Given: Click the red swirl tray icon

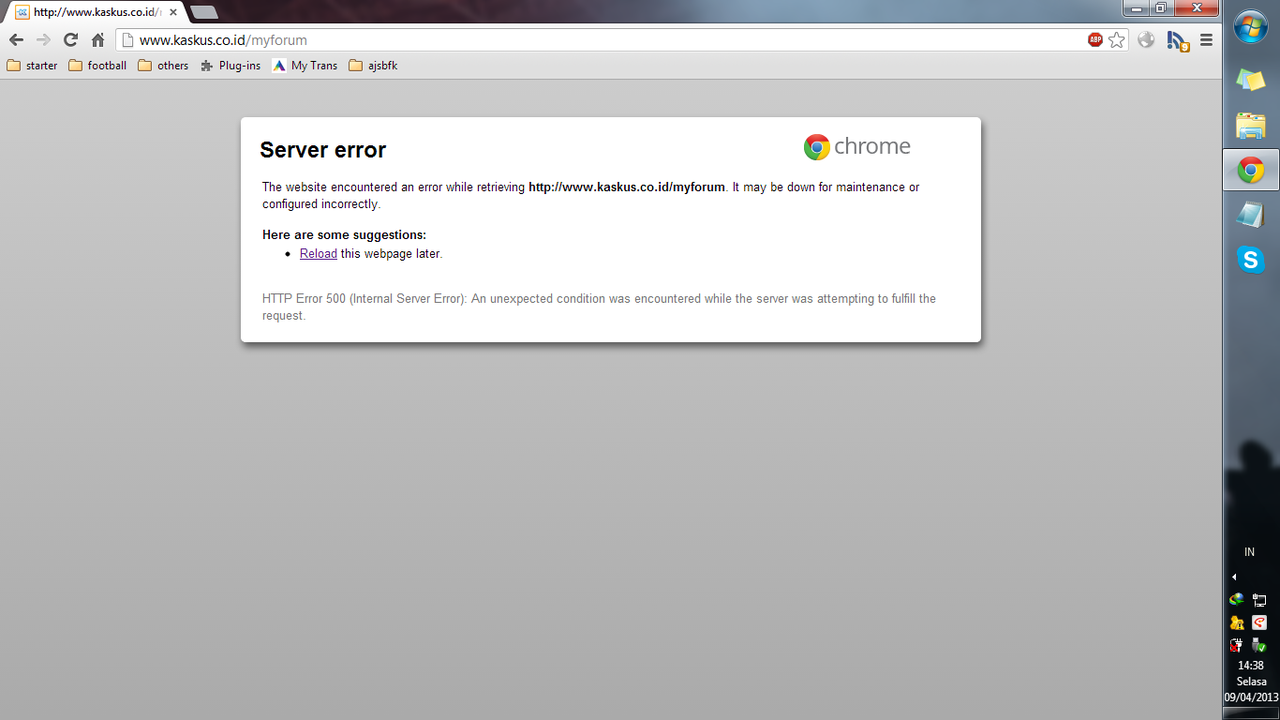Looking at the screenshot, I should click(x=1260, y=622).
